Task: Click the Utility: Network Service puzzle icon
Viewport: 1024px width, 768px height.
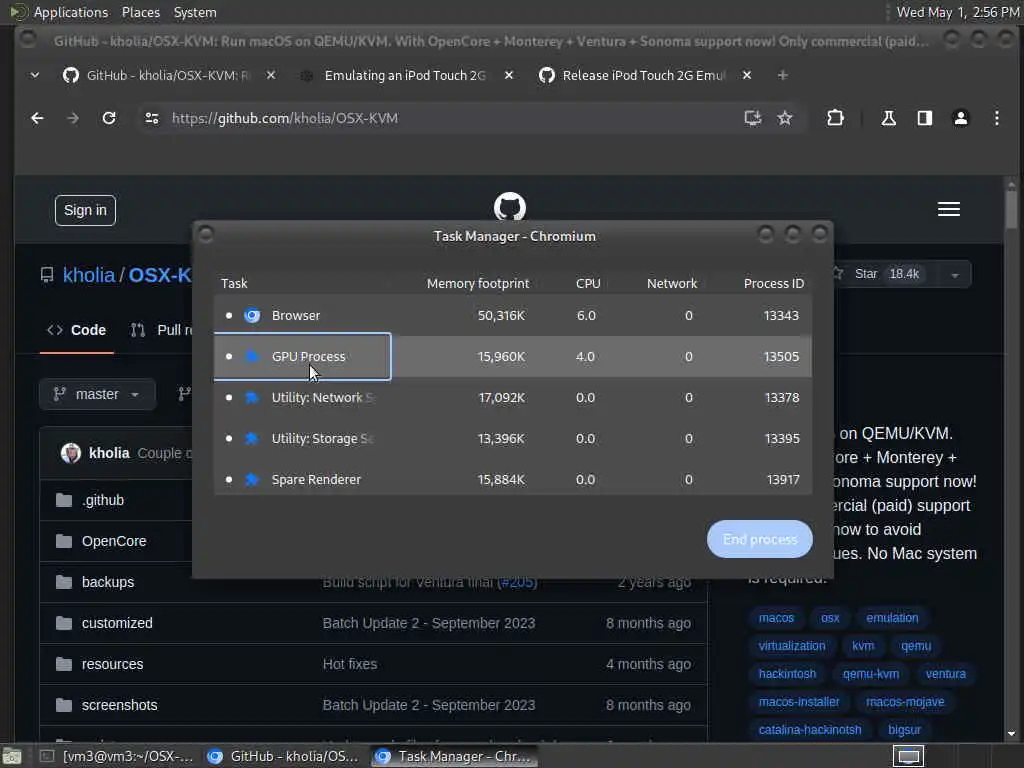Action: [x=252, y=398]
